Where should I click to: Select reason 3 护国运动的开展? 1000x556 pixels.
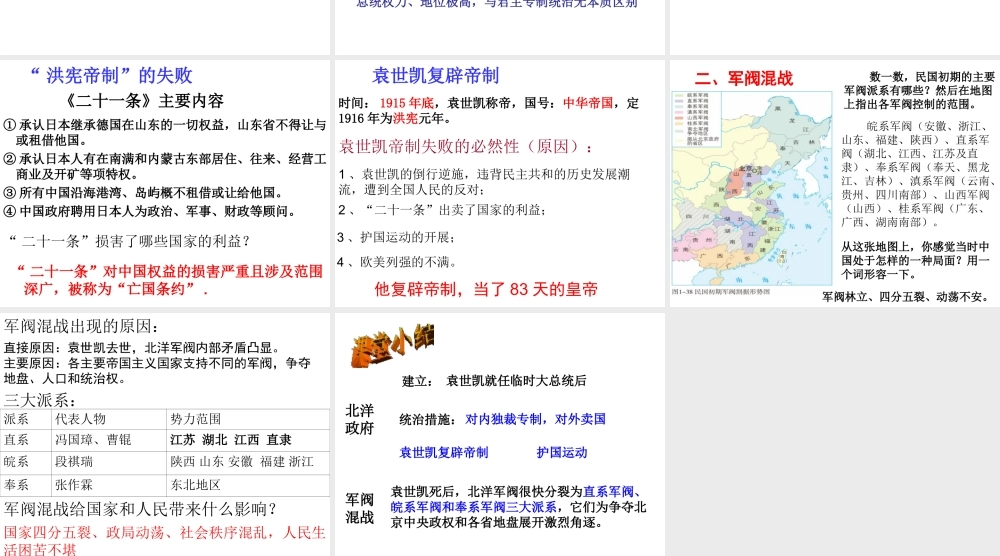pyautogui.click(x=396, y=237)
